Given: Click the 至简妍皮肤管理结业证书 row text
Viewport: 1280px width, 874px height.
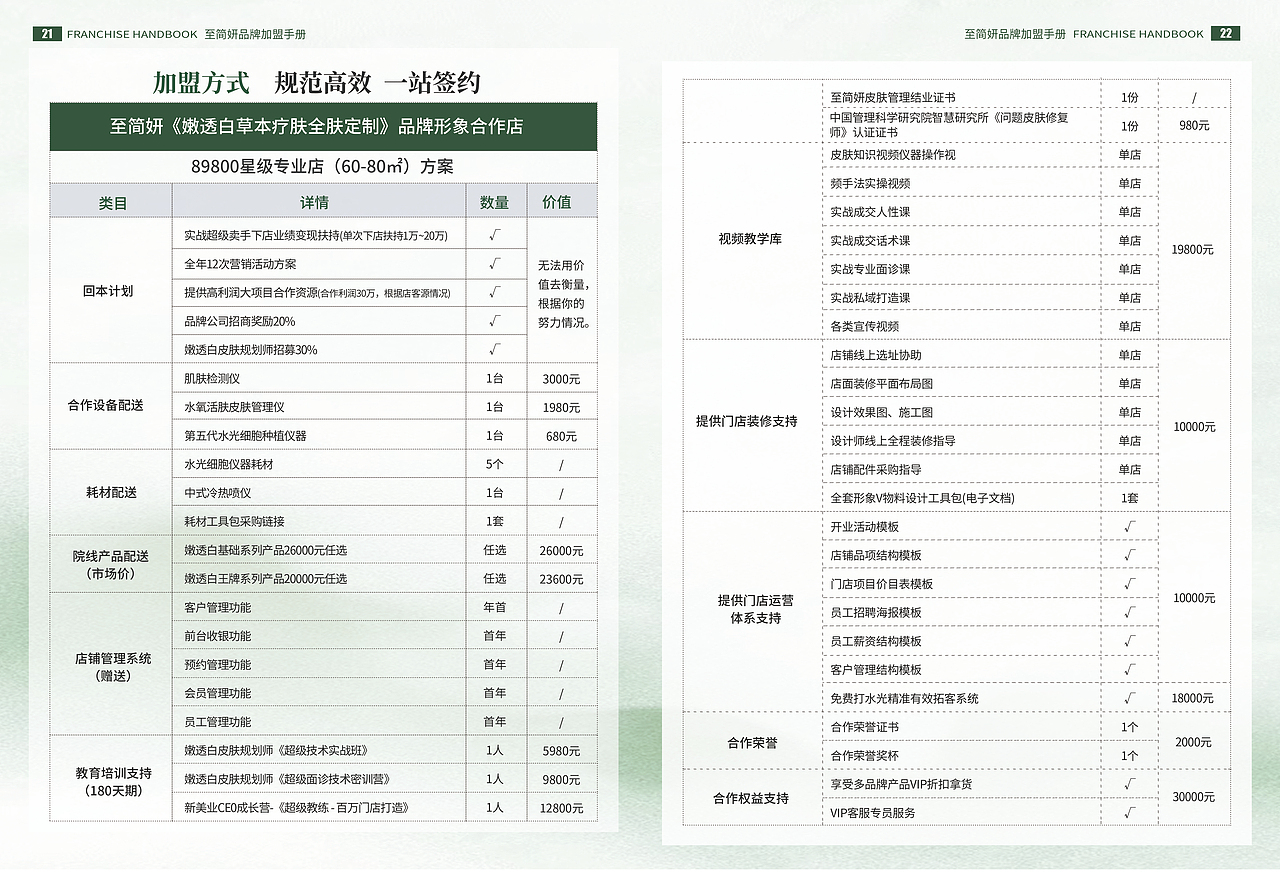Looking at the screenshot, I should 893,97.
